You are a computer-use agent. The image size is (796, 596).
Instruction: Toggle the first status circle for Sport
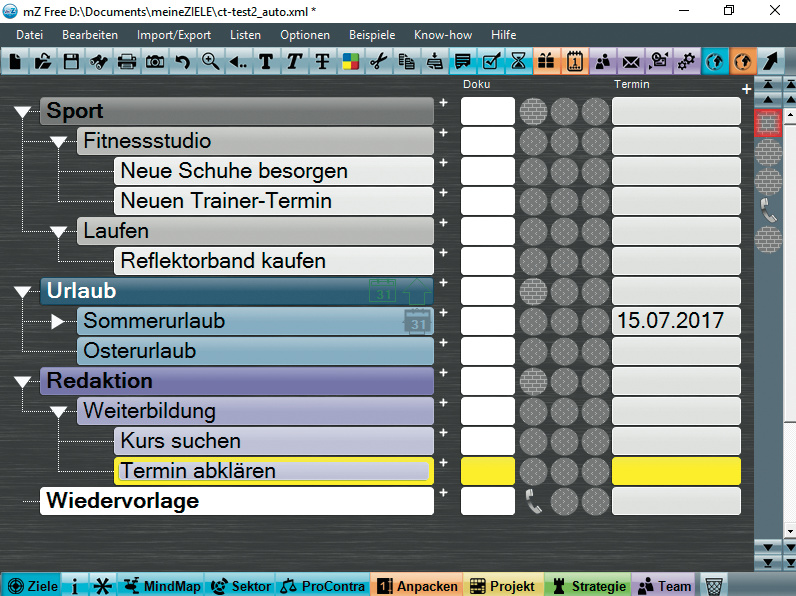(534, 111)
